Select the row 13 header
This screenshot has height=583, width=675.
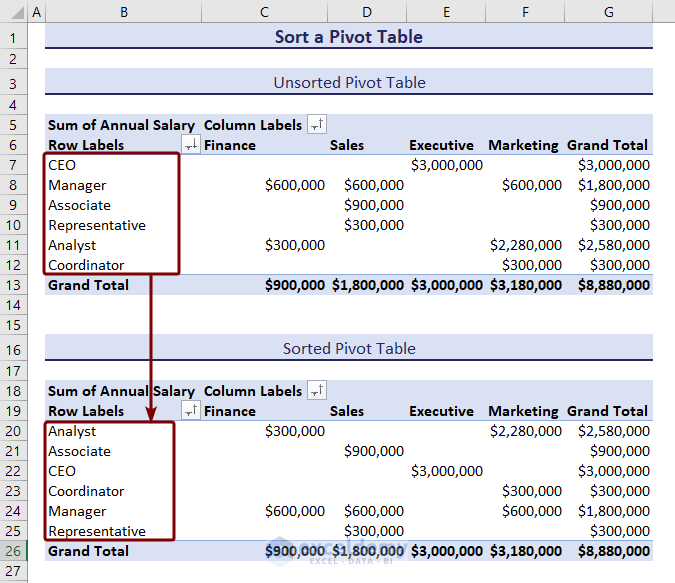12,285
